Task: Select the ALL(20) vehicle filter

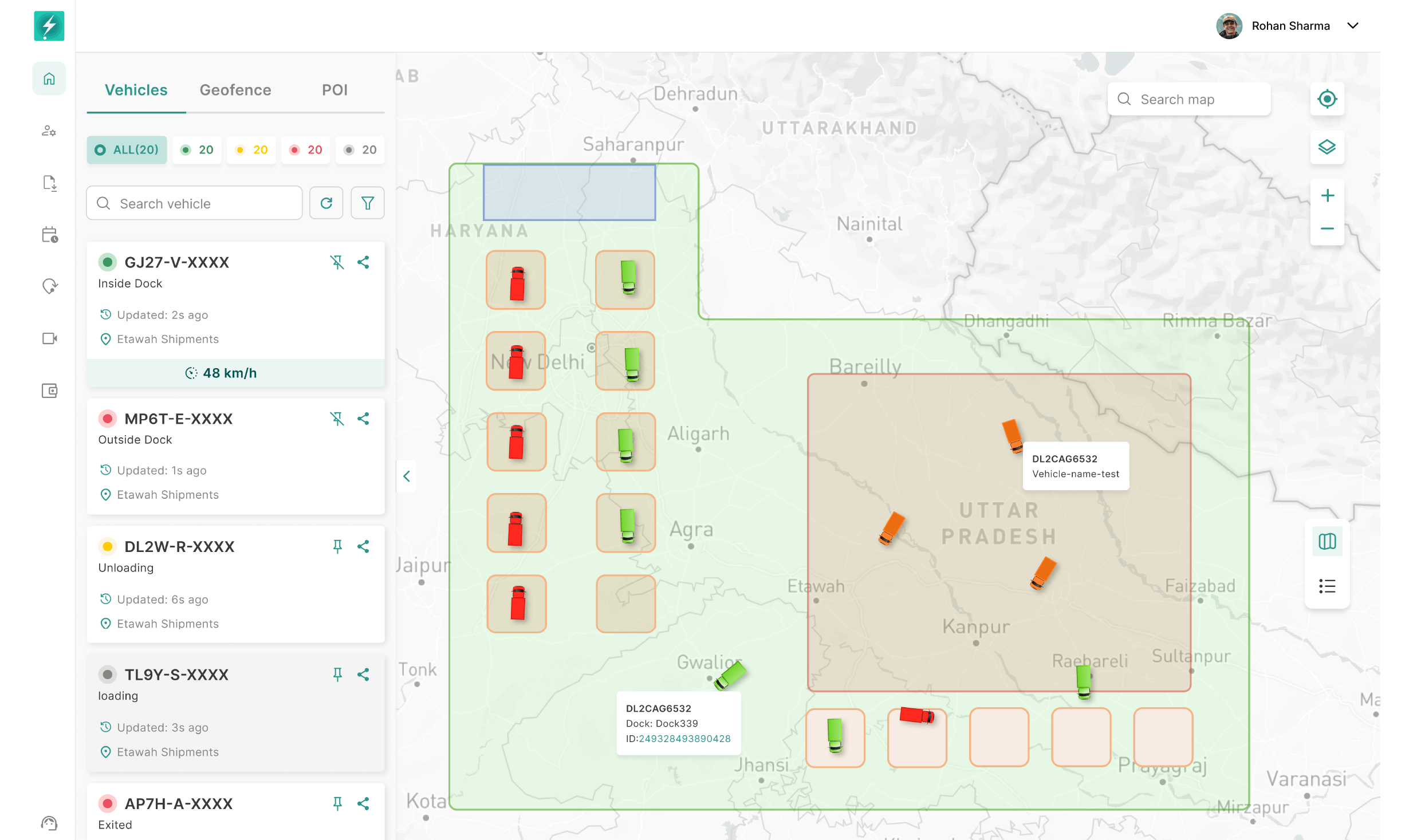Action: 127,149
